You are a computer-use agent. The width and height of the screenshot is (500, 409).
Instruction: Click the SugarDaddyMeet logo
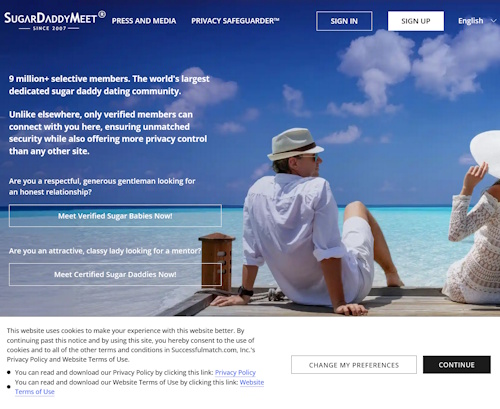pos(55,21)
